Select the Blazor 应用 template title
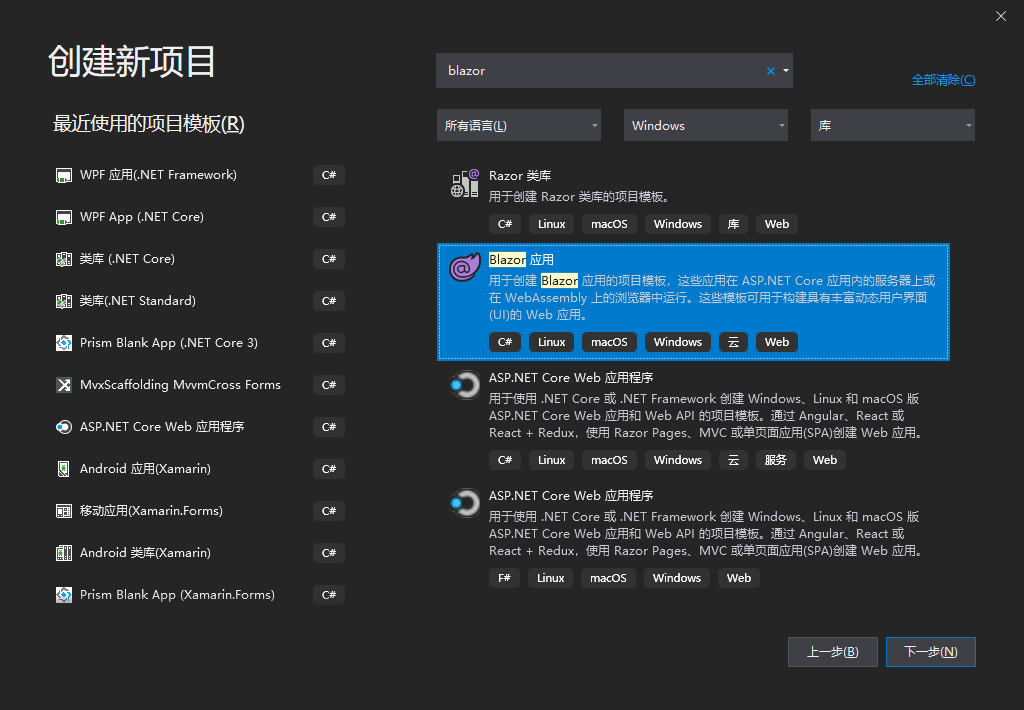The image size is (1024, 710). click(x=521, y=260)
